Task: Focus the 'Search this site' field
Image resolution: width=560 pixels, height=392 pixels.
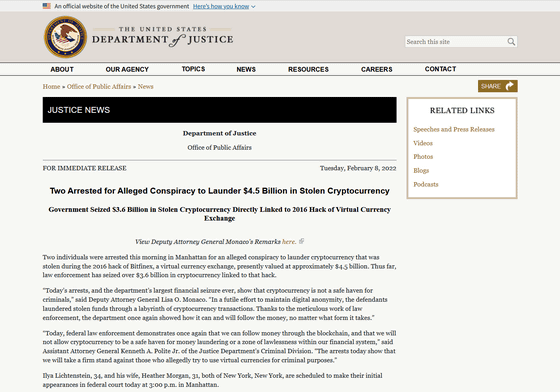Action: tap(461, 42)
